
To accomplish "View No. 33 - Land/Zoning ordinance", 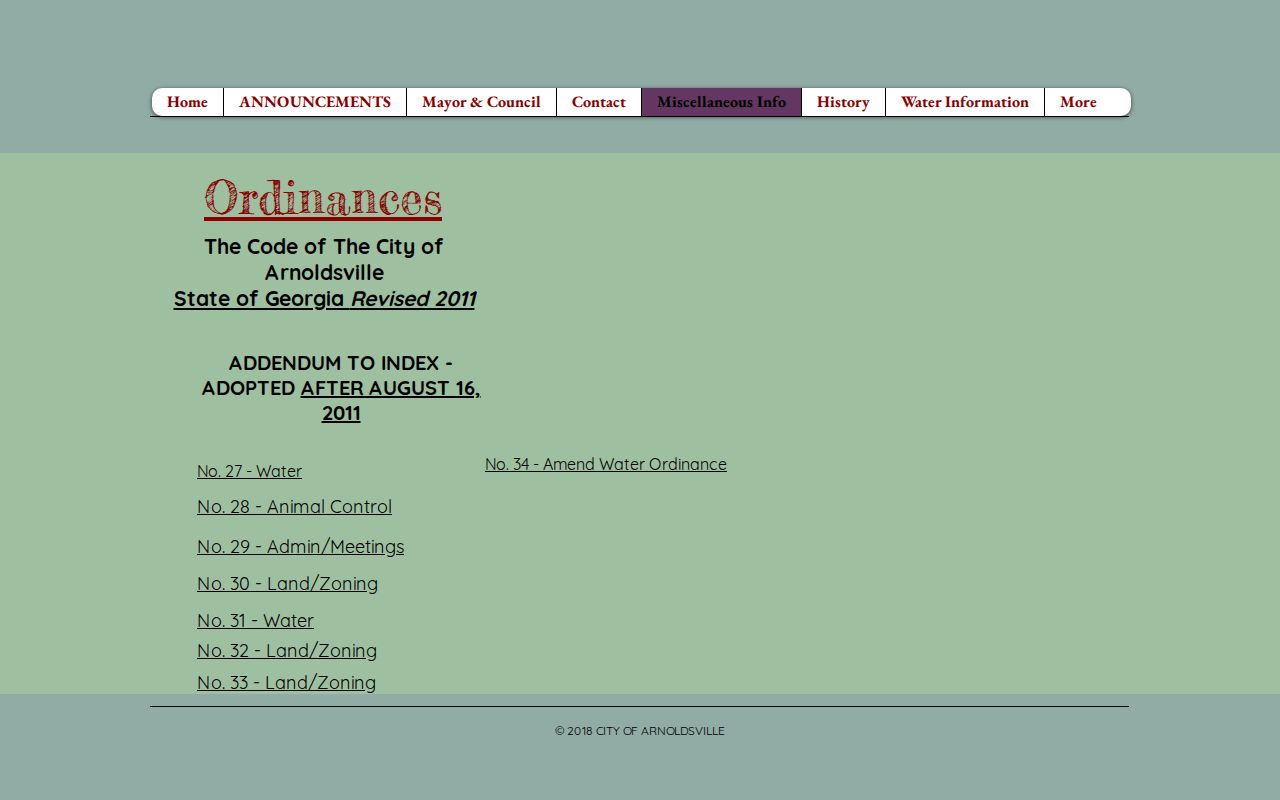I will 286,683.
